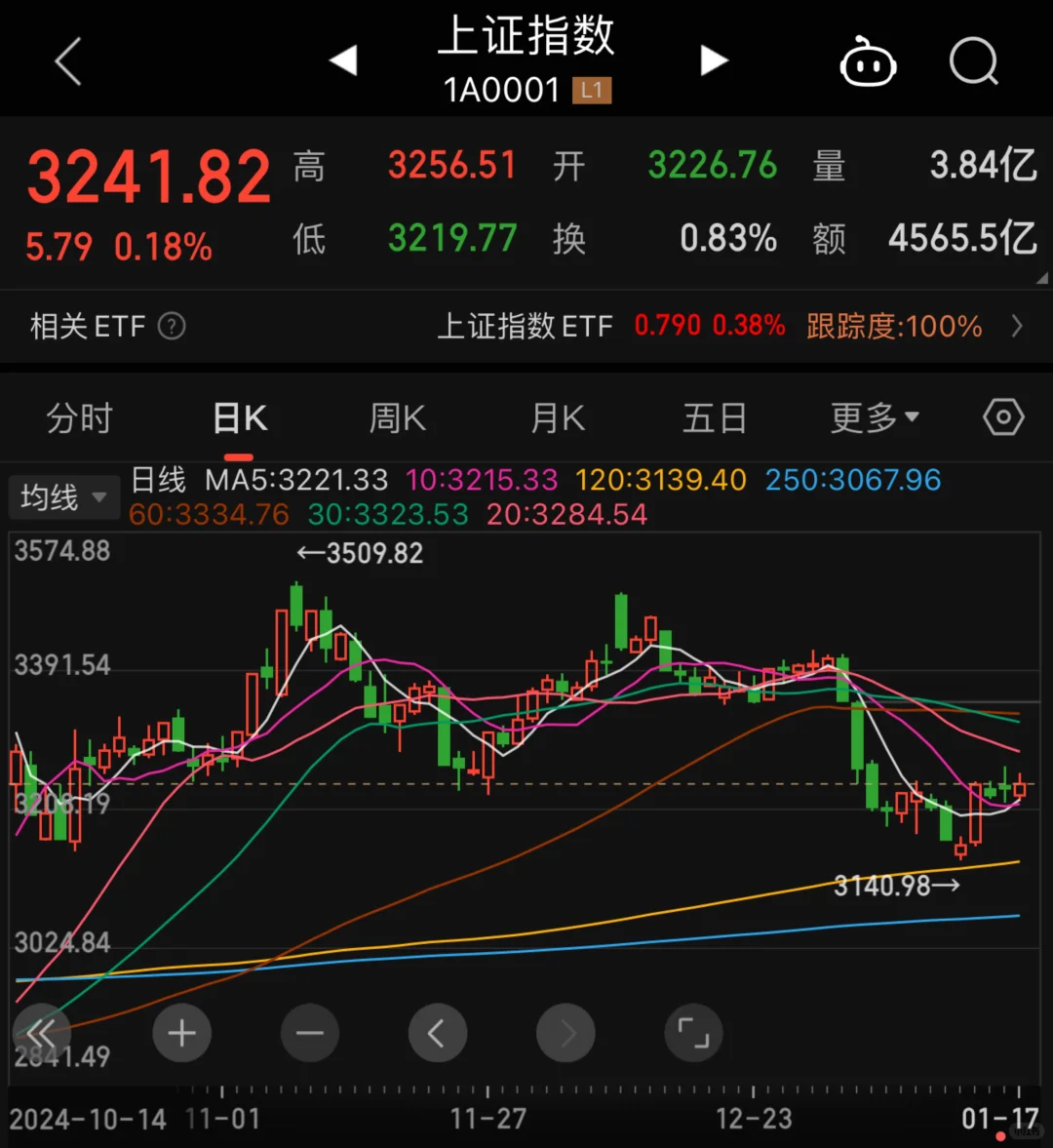Viewport: 1053px width, 1148px height.
Task: Open 均线 indicator dropdown
Action: coord(63,497)
